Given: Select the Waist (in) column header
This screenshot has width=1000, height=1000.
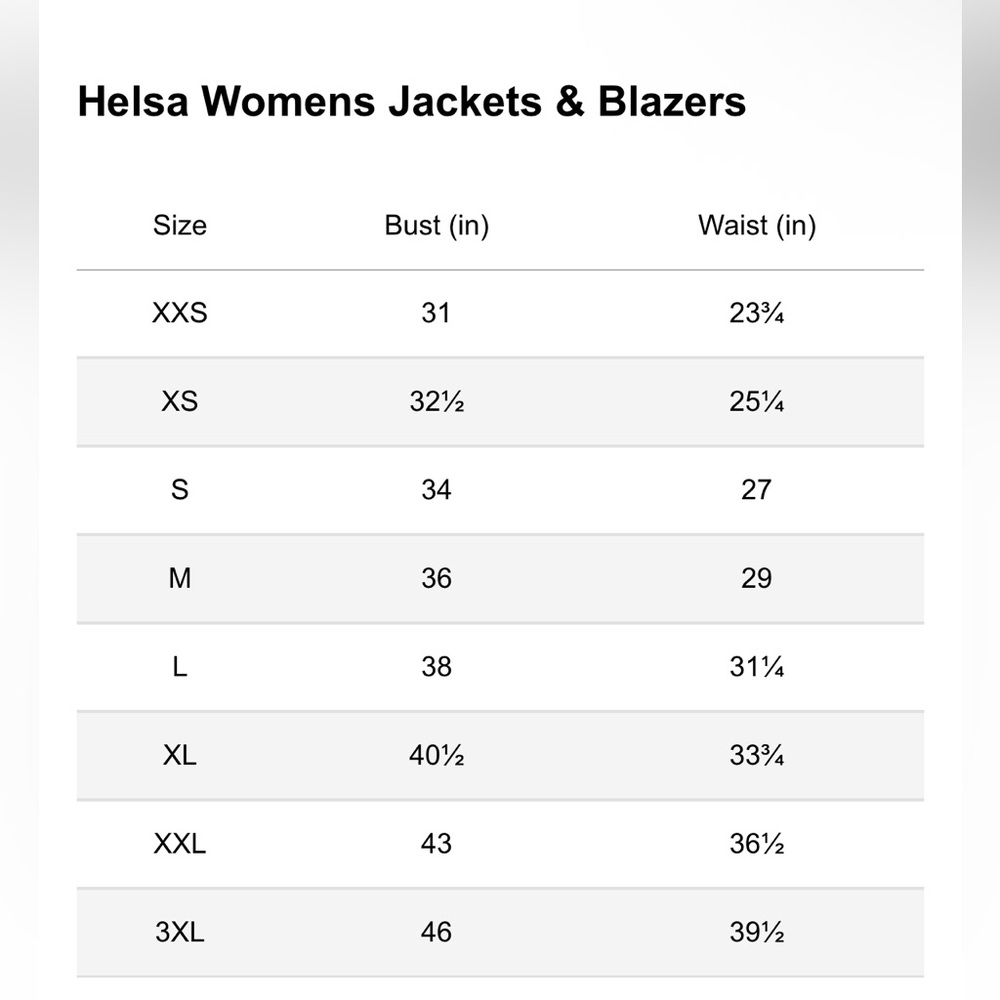Looking at the screenshot, I should tap(756, 226).
